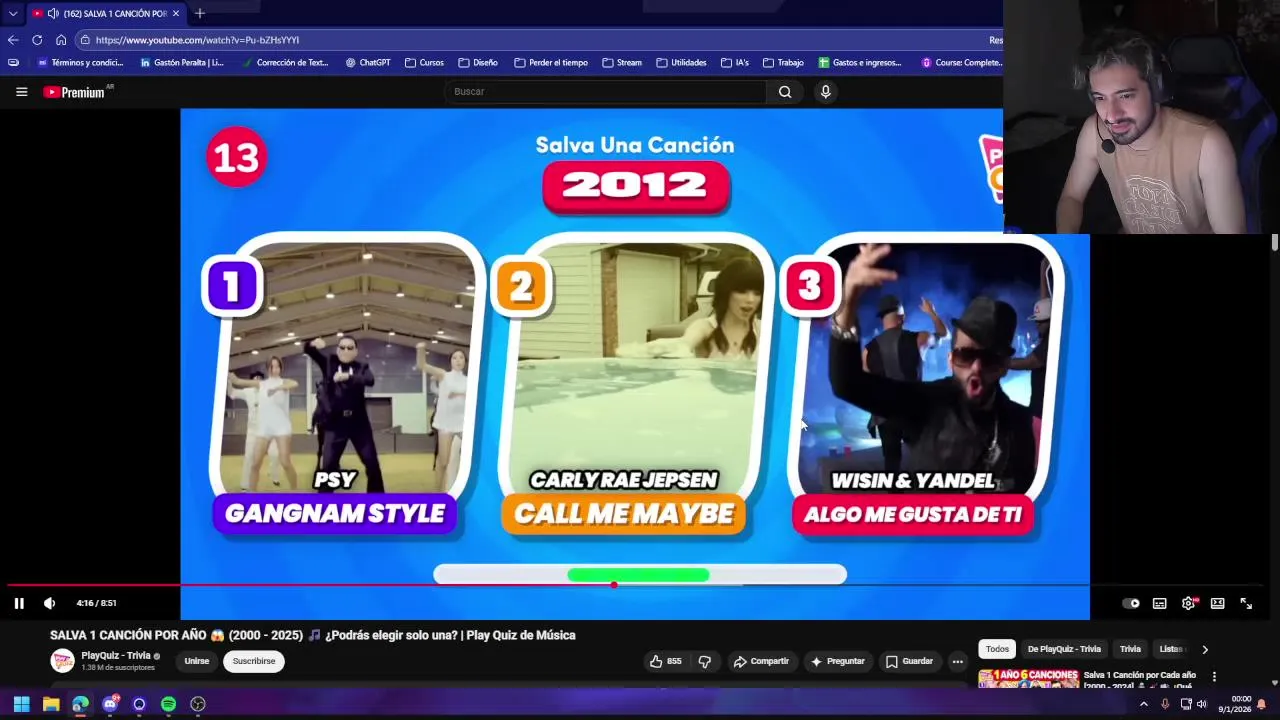Screen dimensions: 1280x720
Task: Open the player settings gear
Action: pos(1188,603)
